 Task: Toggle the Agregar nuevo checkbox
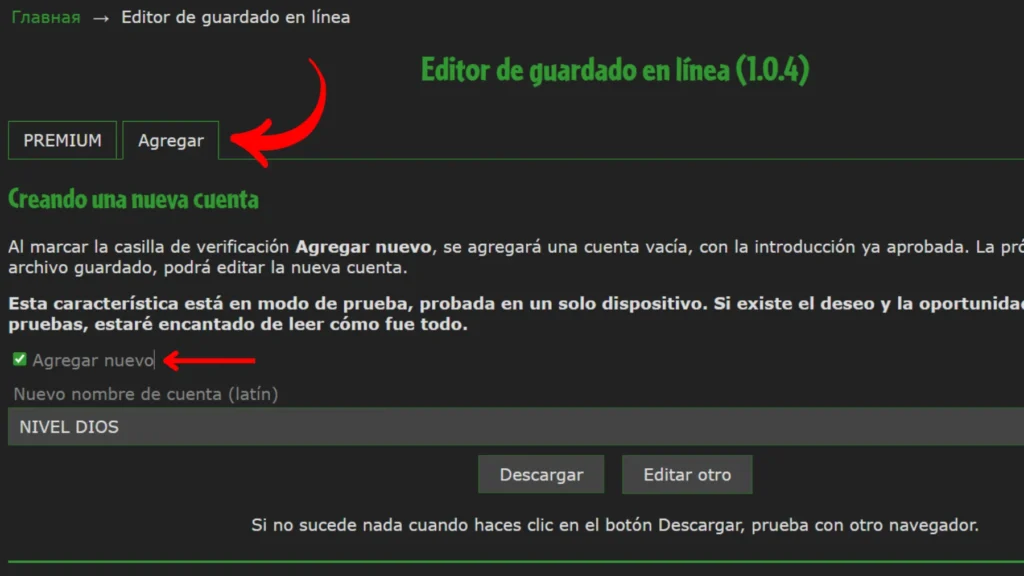click(20, 359)
